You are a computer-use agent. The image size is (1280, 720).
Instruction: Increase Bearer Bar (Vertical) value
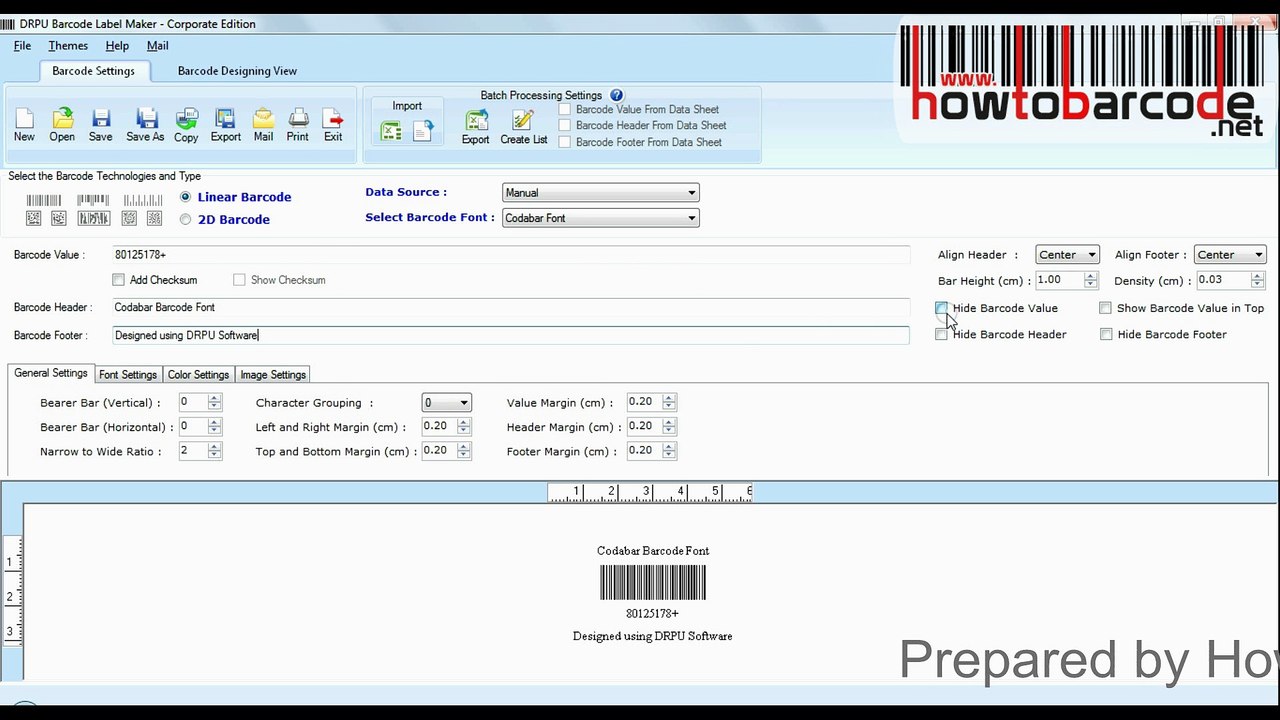(214, 398)
